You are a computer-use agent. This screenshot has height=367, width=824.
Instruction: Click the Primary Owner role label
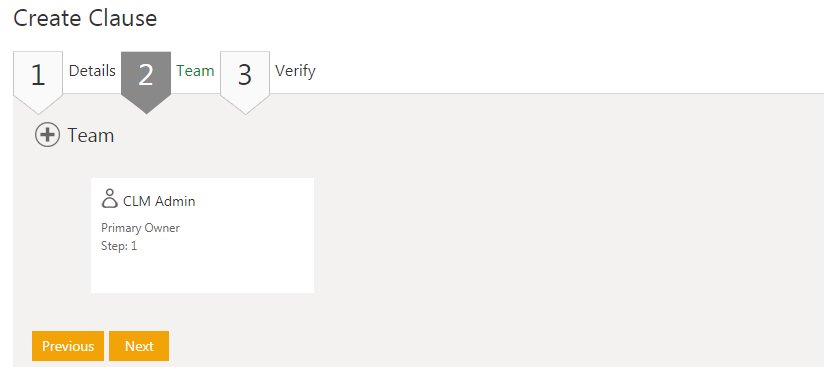tap(140, 228)
